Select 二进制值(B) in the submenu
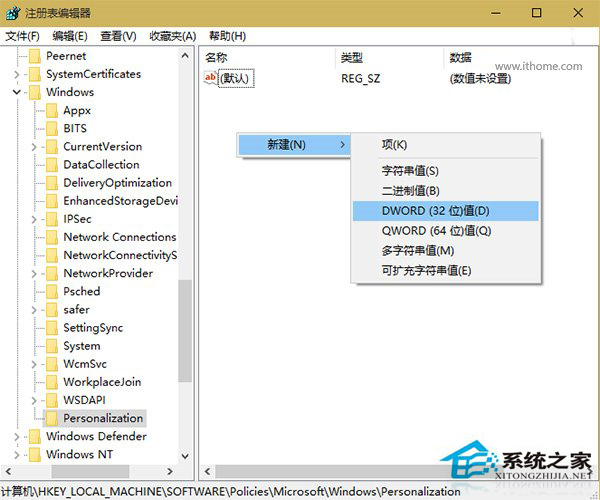The height and width of the screenshot is (500, 600). point(445,191)
